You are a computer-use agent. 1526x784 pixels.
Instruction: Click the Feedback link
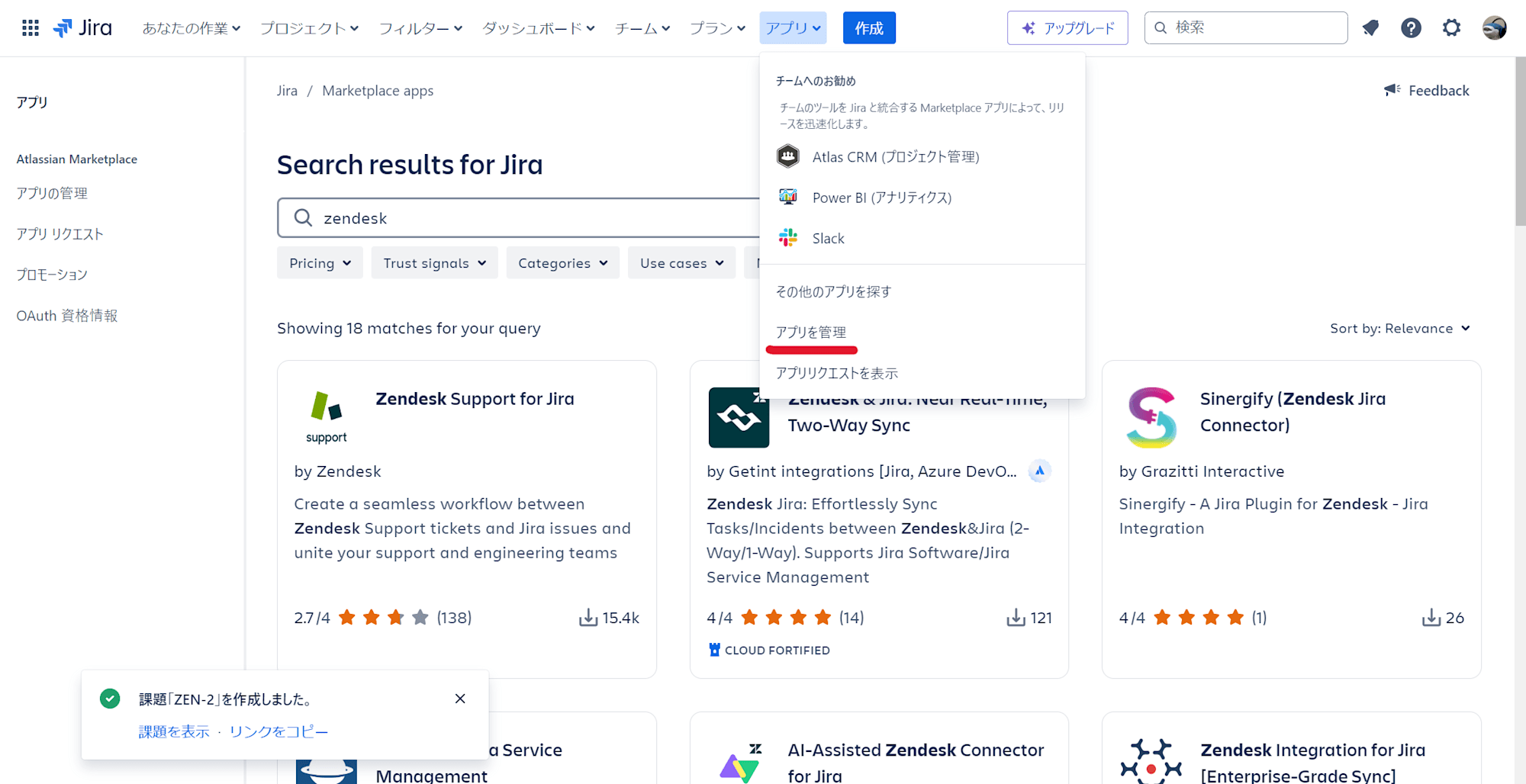tap(1438, 91)
